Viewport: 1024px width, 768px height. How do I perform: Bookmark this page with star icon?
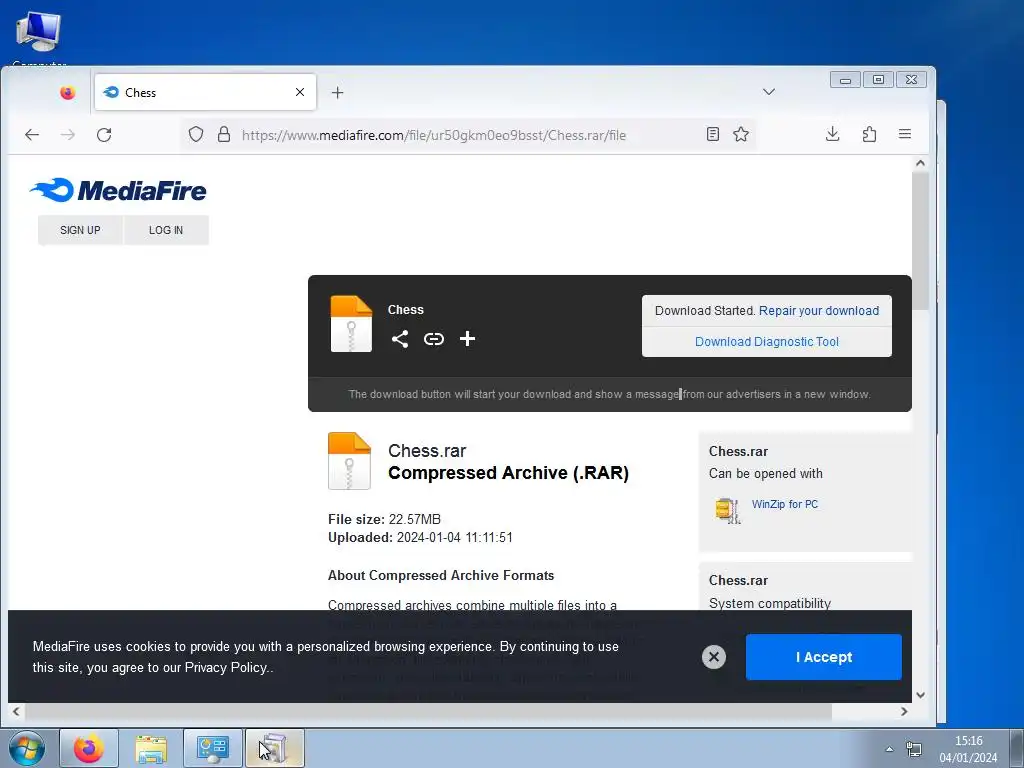741,134
